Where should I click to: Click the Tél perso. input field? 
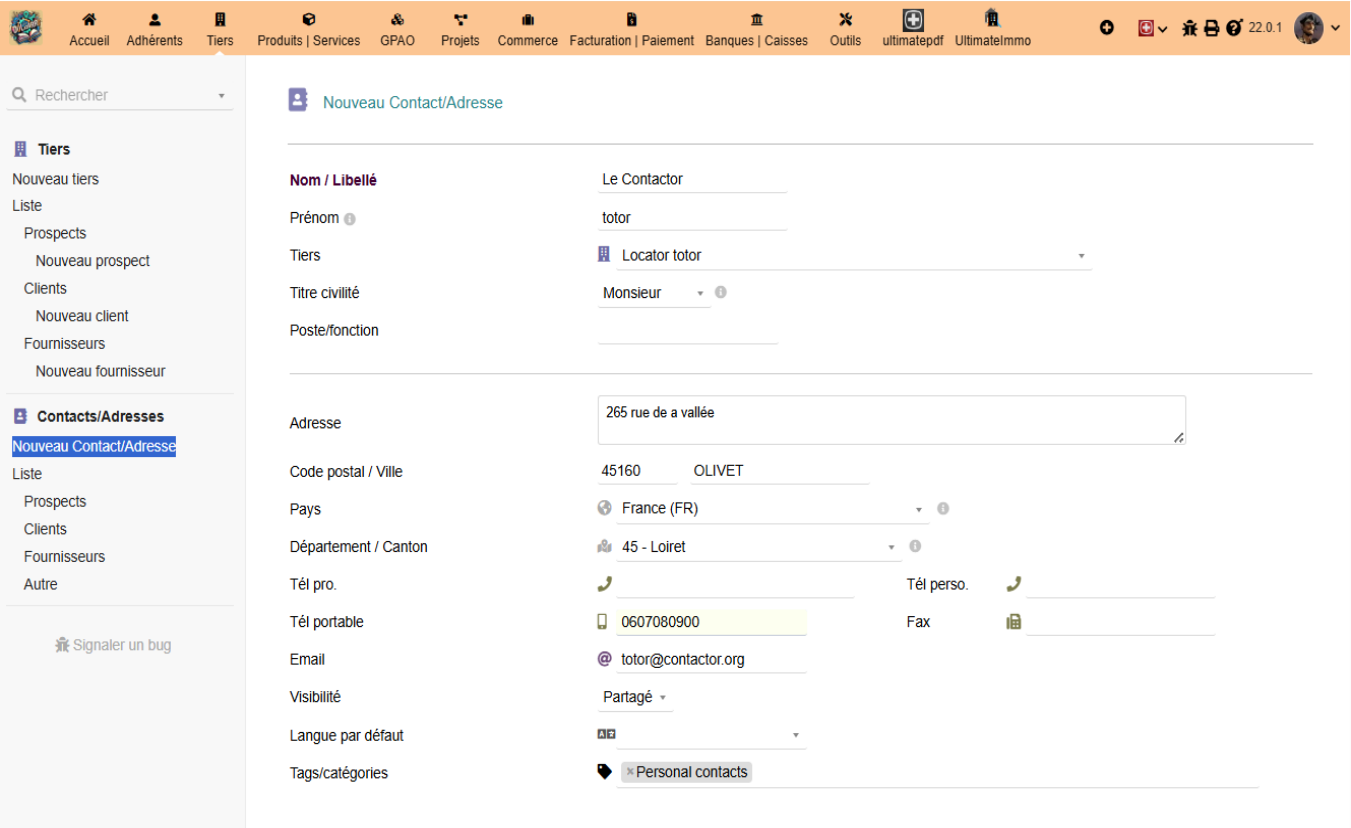(1120, 585)
